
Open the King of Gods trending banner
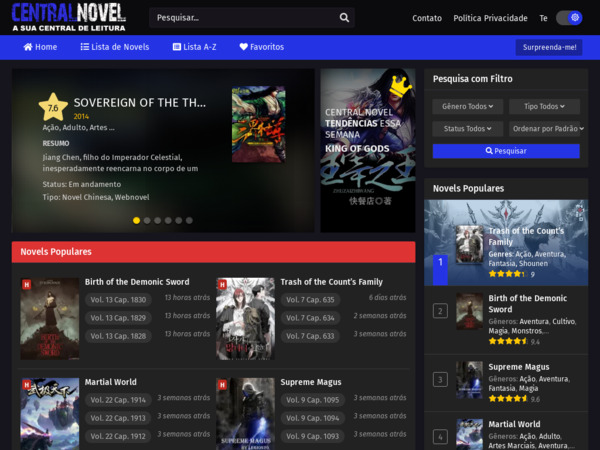pos(368,150)
